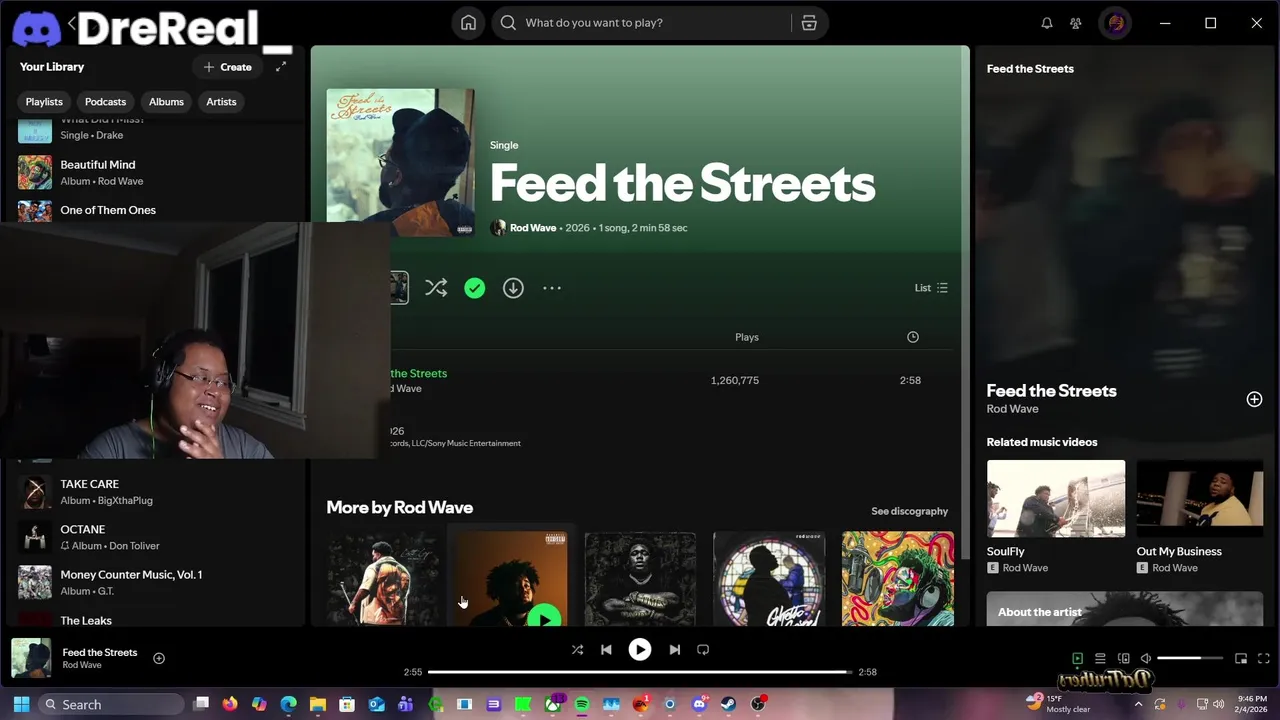Open OCTANE album by Don Toliver
This screenshot has height=720, width=1280.
155,537
